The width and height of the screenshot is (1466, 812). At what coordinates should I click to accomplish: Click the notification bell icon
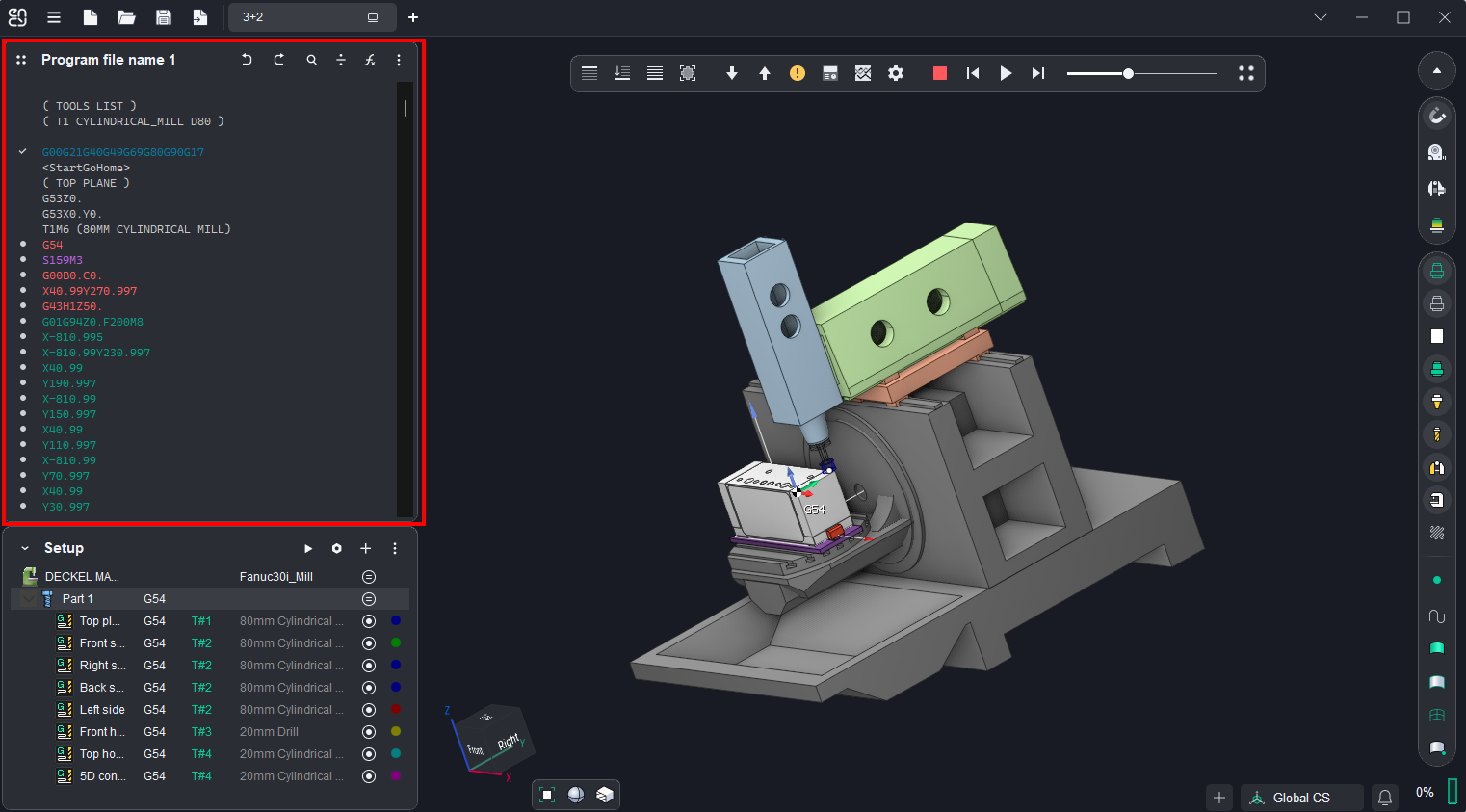(x=1385, y=798)
